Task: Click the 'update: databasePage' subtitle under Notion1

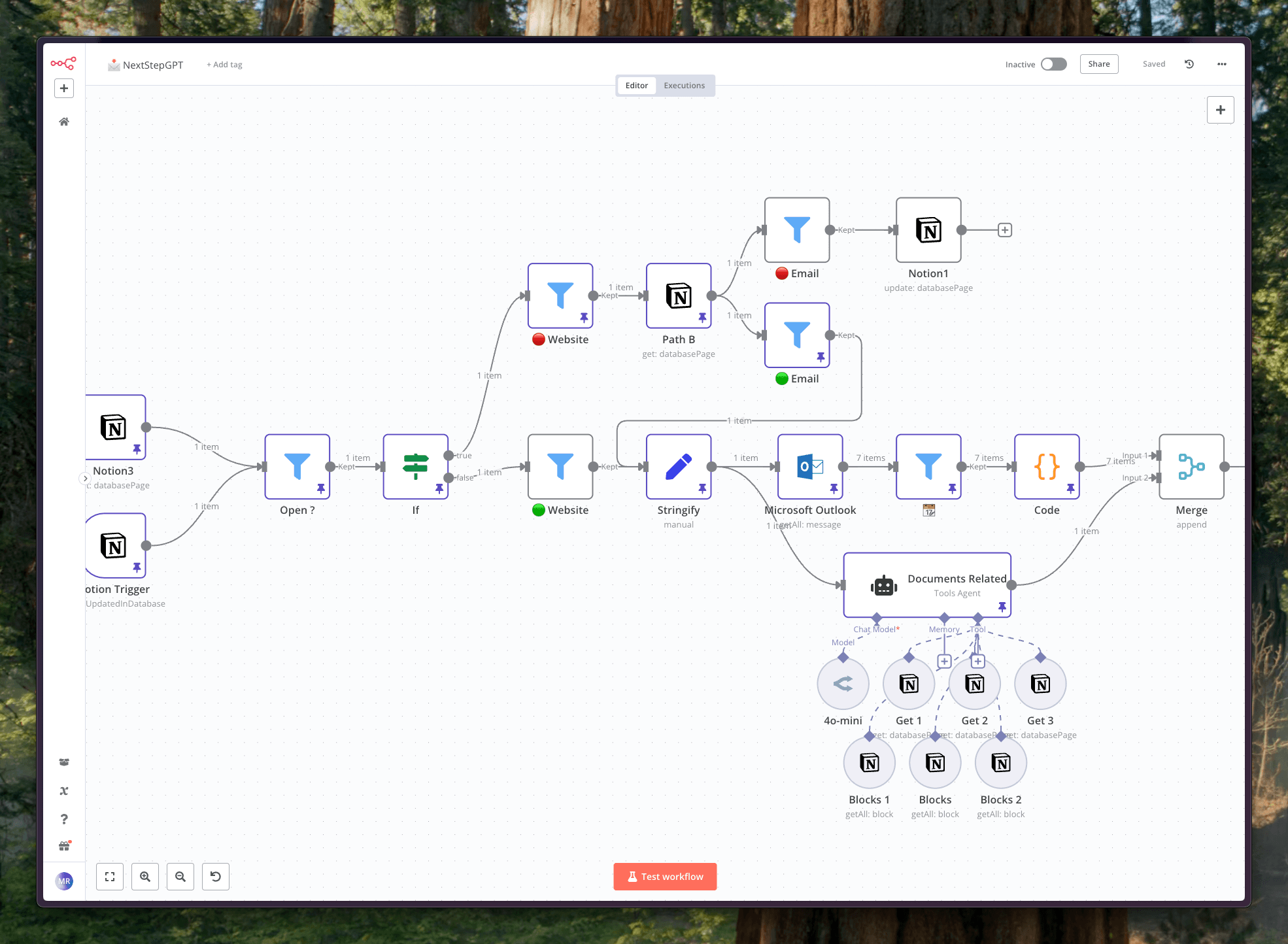Action: point(928,288)
